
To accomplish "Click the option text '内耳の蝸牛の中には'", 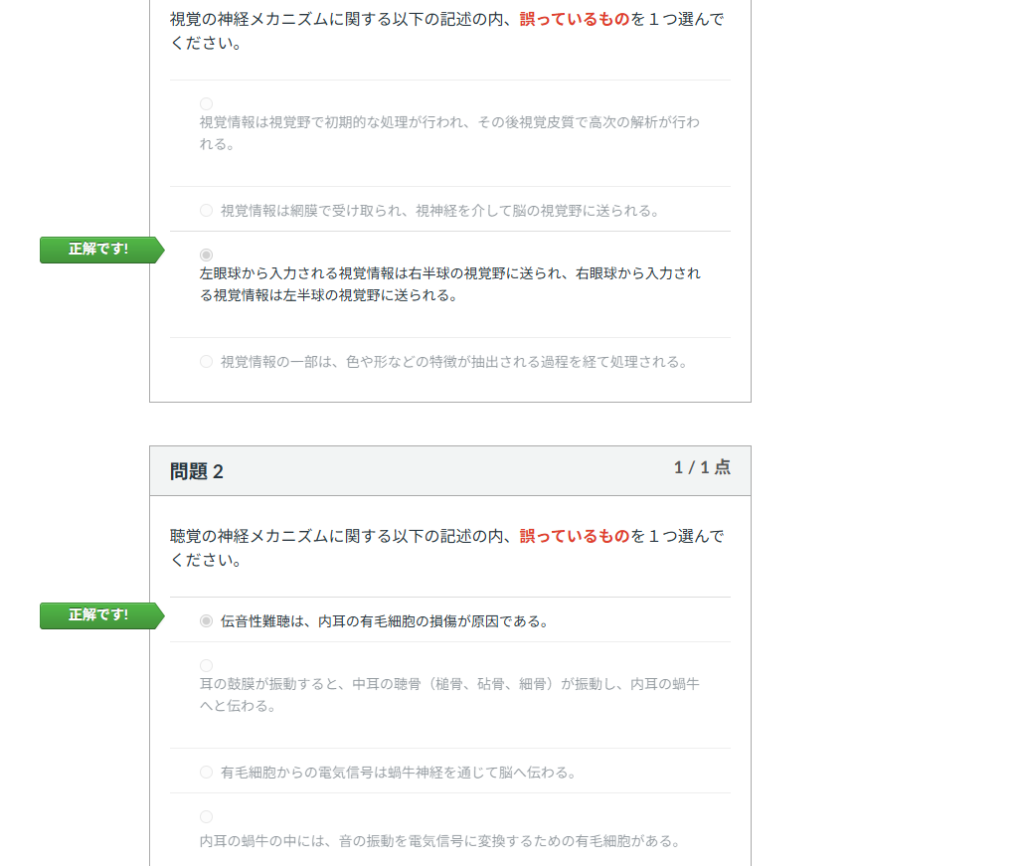I will coord(440,840).
